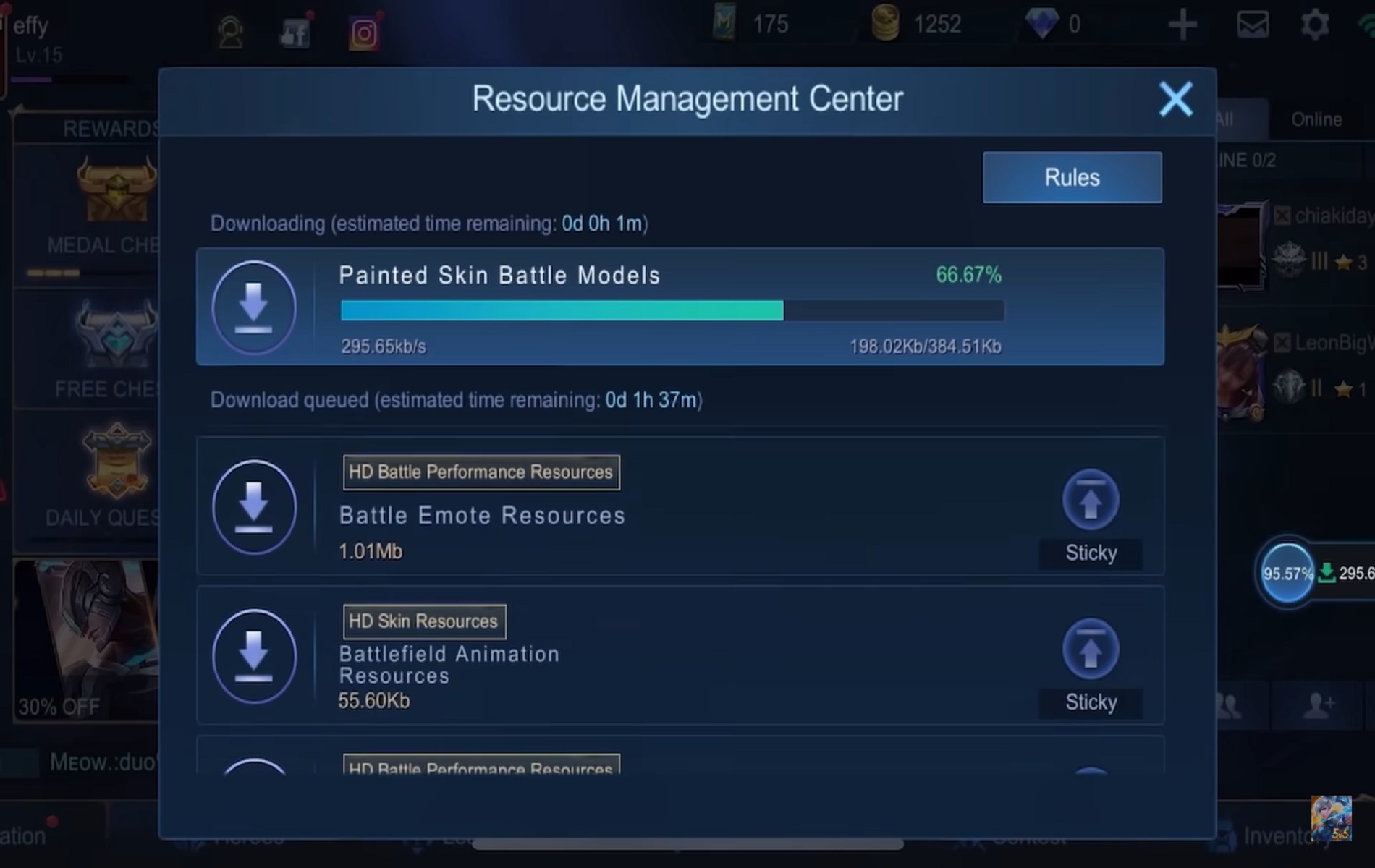Open the settings gear icon
Screen dimensions: 1375x868
click(1315, 25)
